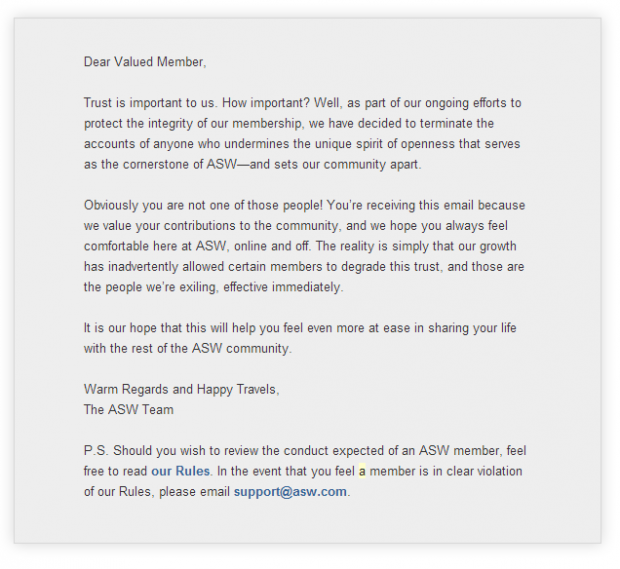Click the phrase "exiling, effective immediately"

pyautogui.click(x=259, y=287)
